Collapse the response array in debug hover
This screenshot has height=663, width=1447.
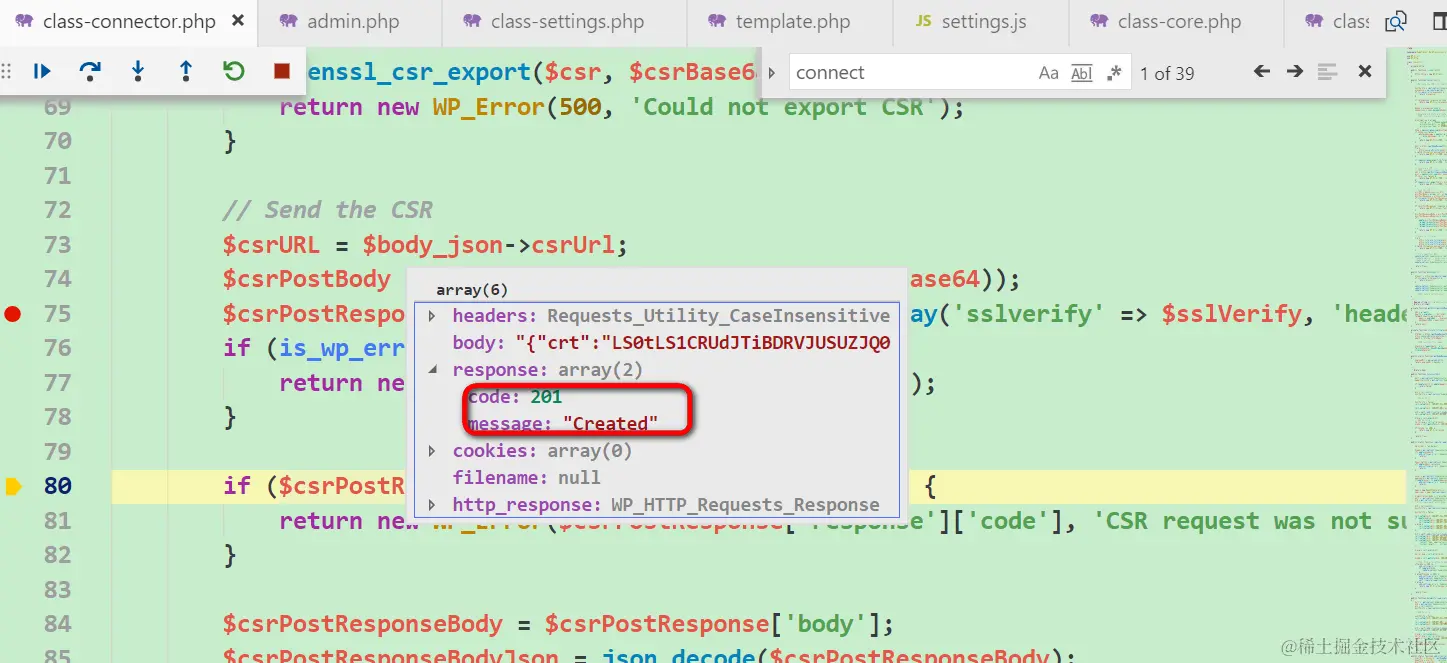(431, 370)
